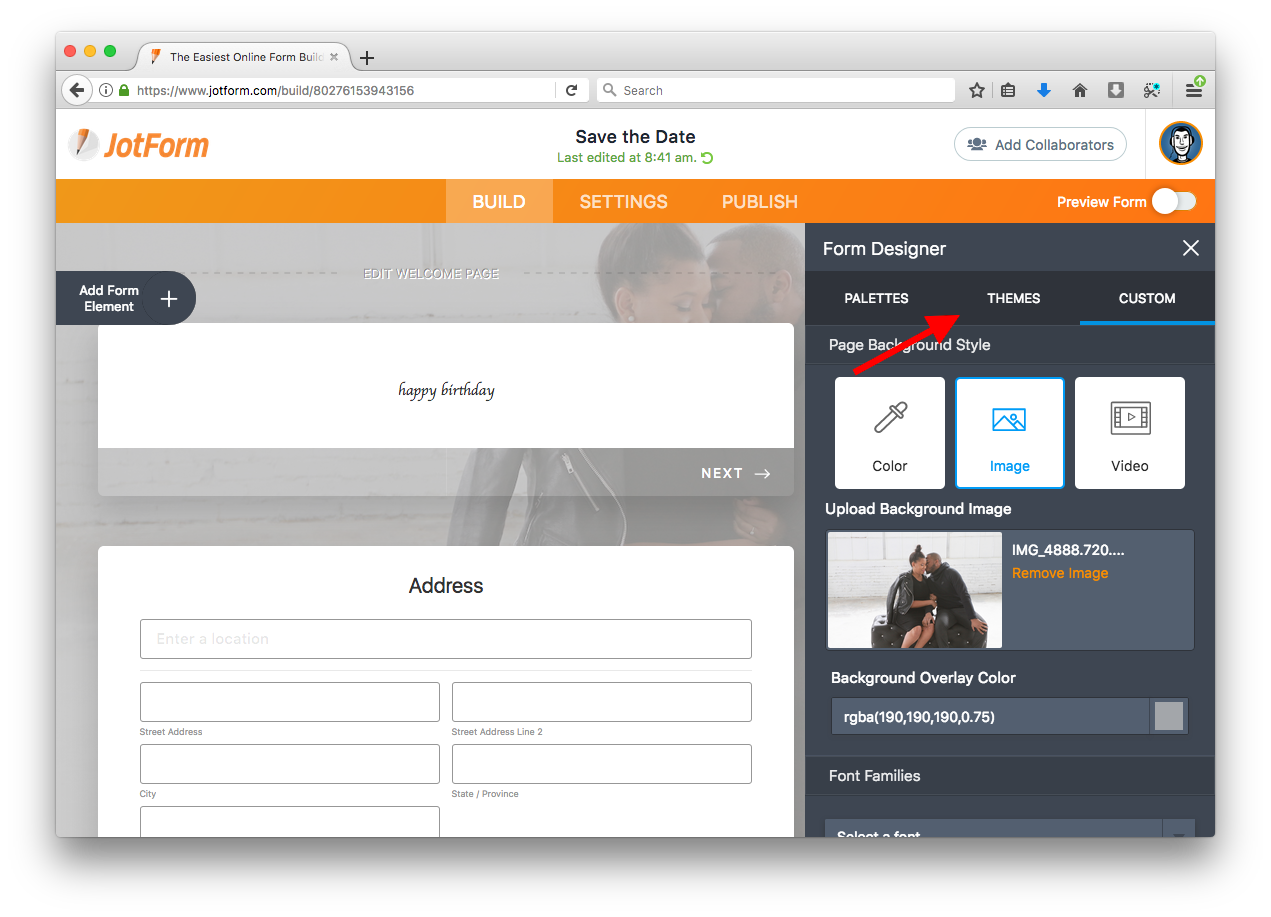Open the Background Overlay Color swatch
This screenshot has width=1271, height=917.
tap(1168, 716)
